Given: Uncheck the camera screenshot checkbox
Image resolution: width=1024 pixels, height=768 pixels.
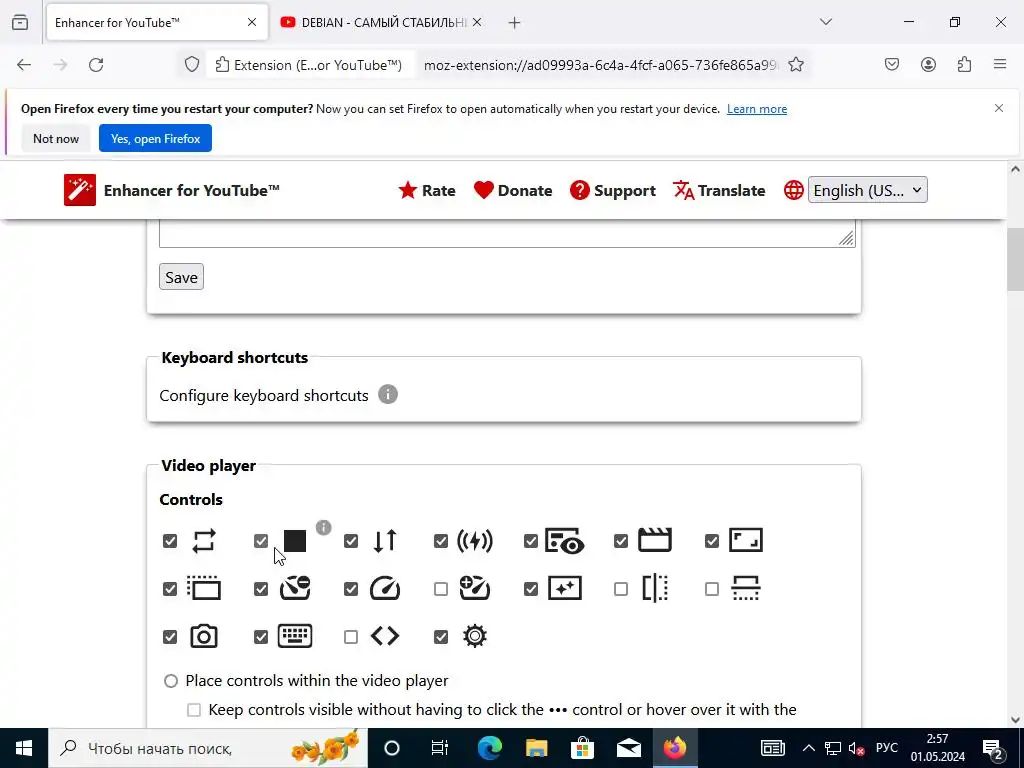Looking at the screenshot, I should [170, 637].
